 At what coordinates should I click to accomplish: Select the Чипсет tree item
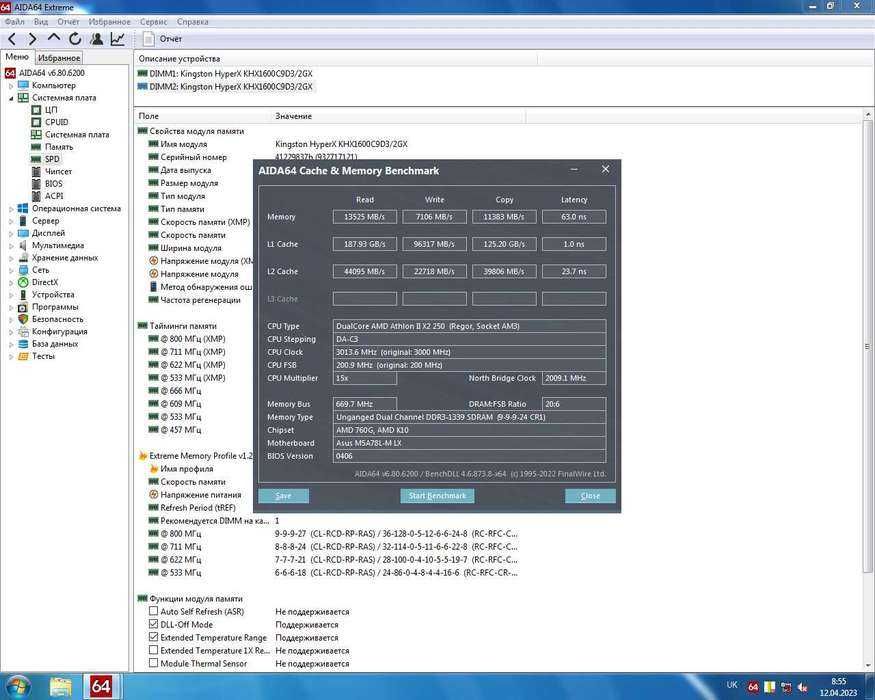58,171
